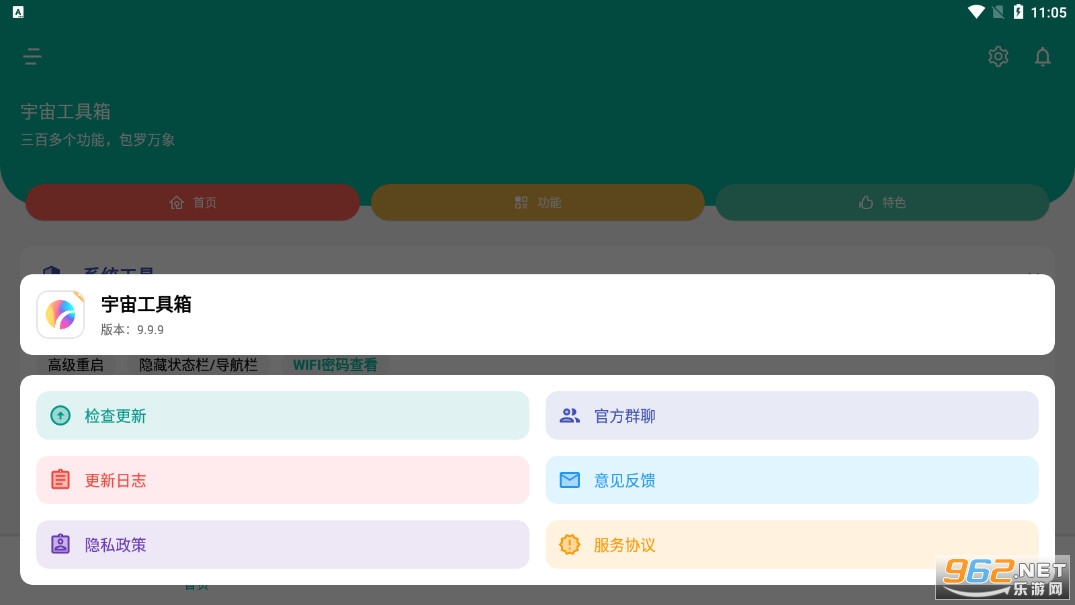Image resolution: width=1075 pixels, height=605 pixels.
Task: Click the 隐私政策 button
Action: 282,545
